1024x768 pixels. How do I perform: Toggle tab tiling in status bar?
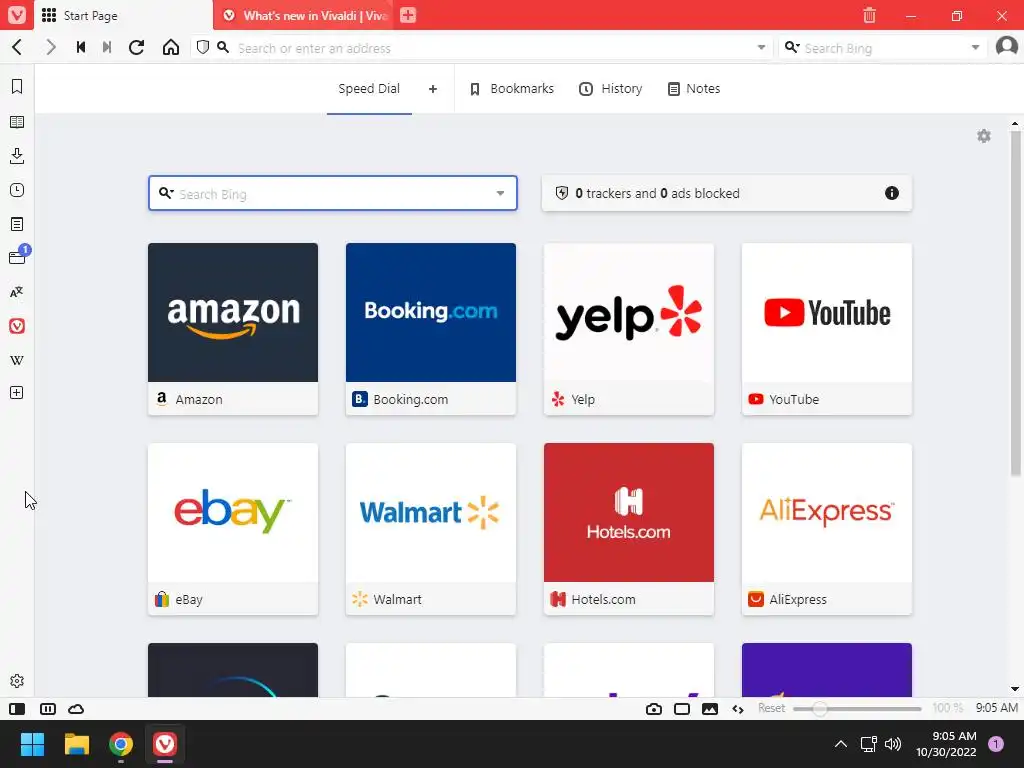[48, 709]
